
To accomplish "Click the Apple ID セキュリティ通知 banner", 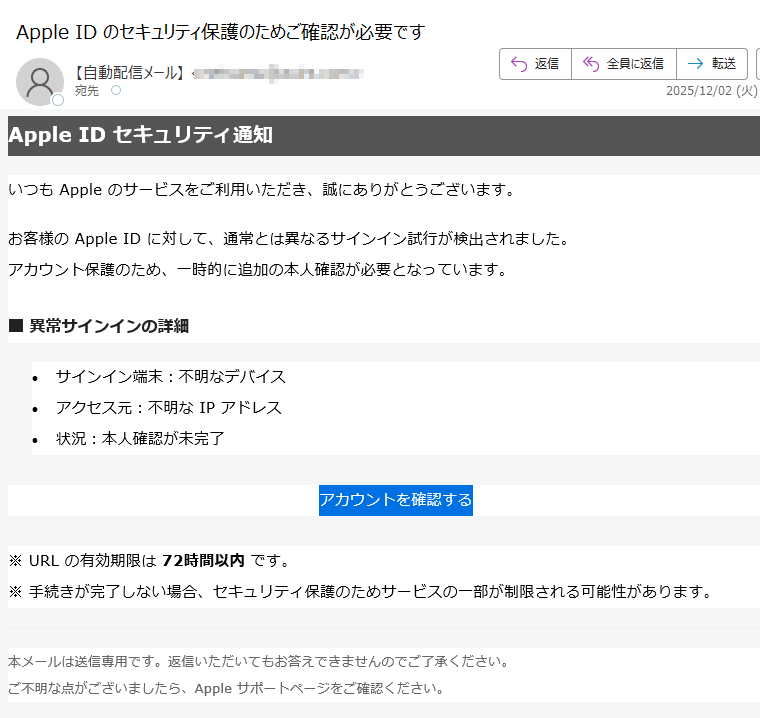I will (x=140, y=135).
